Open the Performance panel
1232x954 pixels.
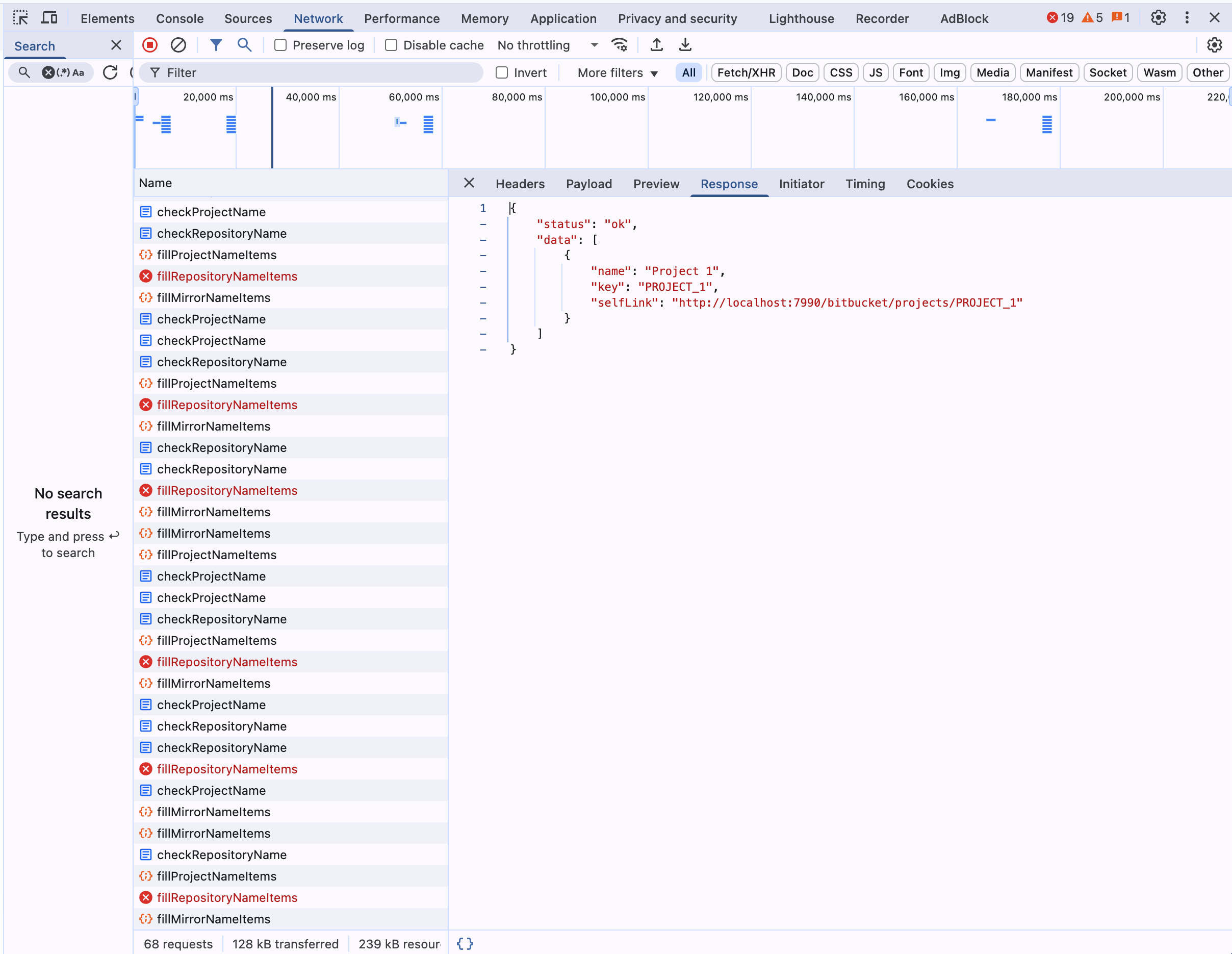[402, 18]
